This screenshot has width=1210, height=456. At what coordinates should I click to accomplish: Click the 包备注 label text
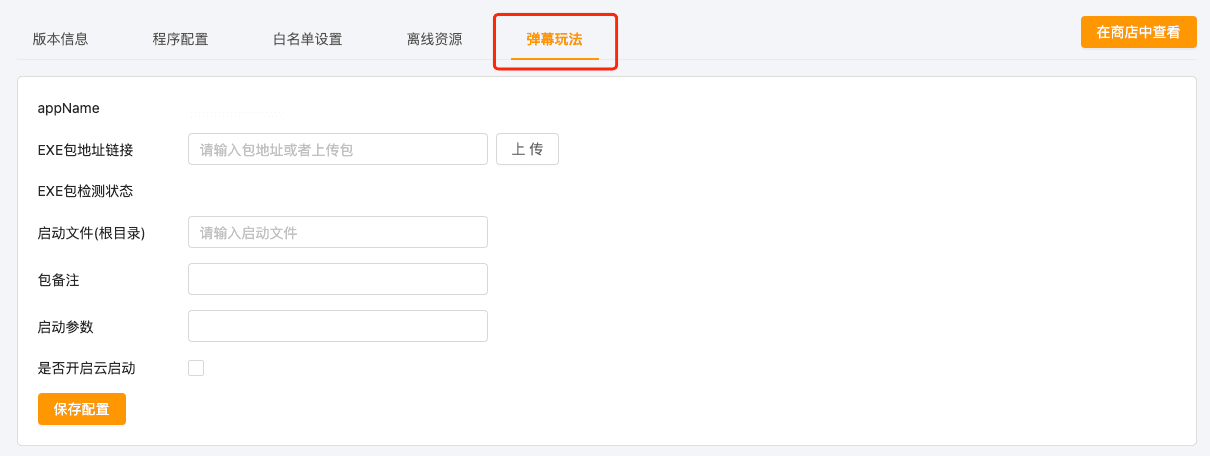click(x=58, y=280)
